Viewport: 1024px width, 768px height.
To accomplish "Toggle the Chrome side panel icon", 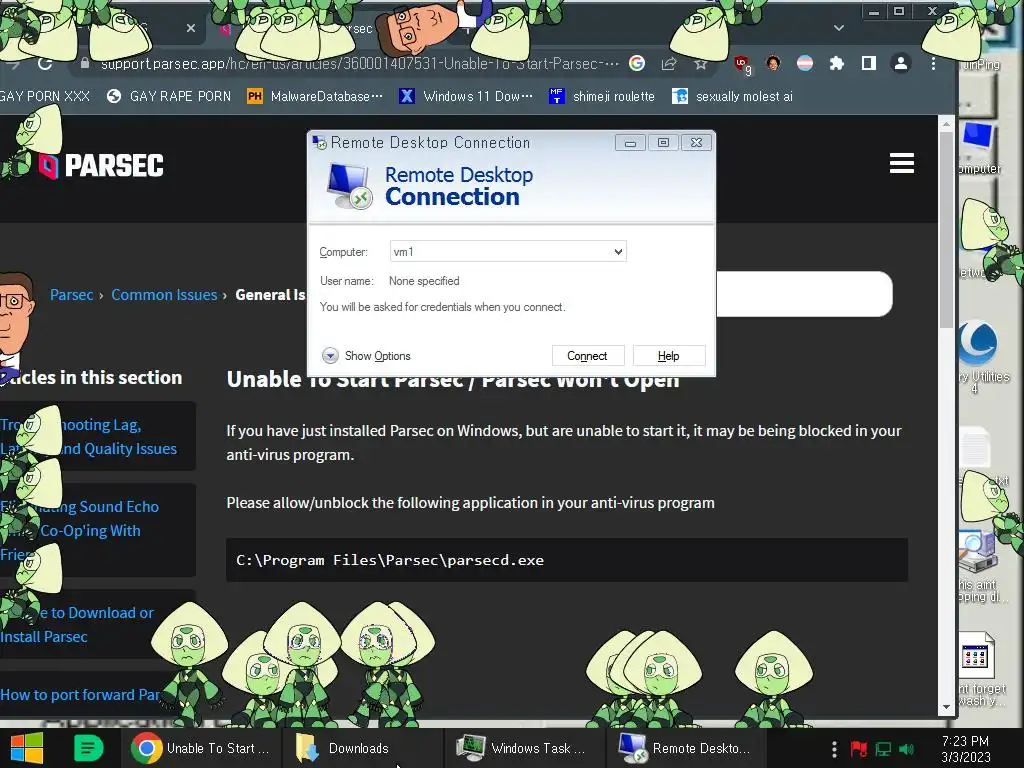I will click(x=869, y=63).
